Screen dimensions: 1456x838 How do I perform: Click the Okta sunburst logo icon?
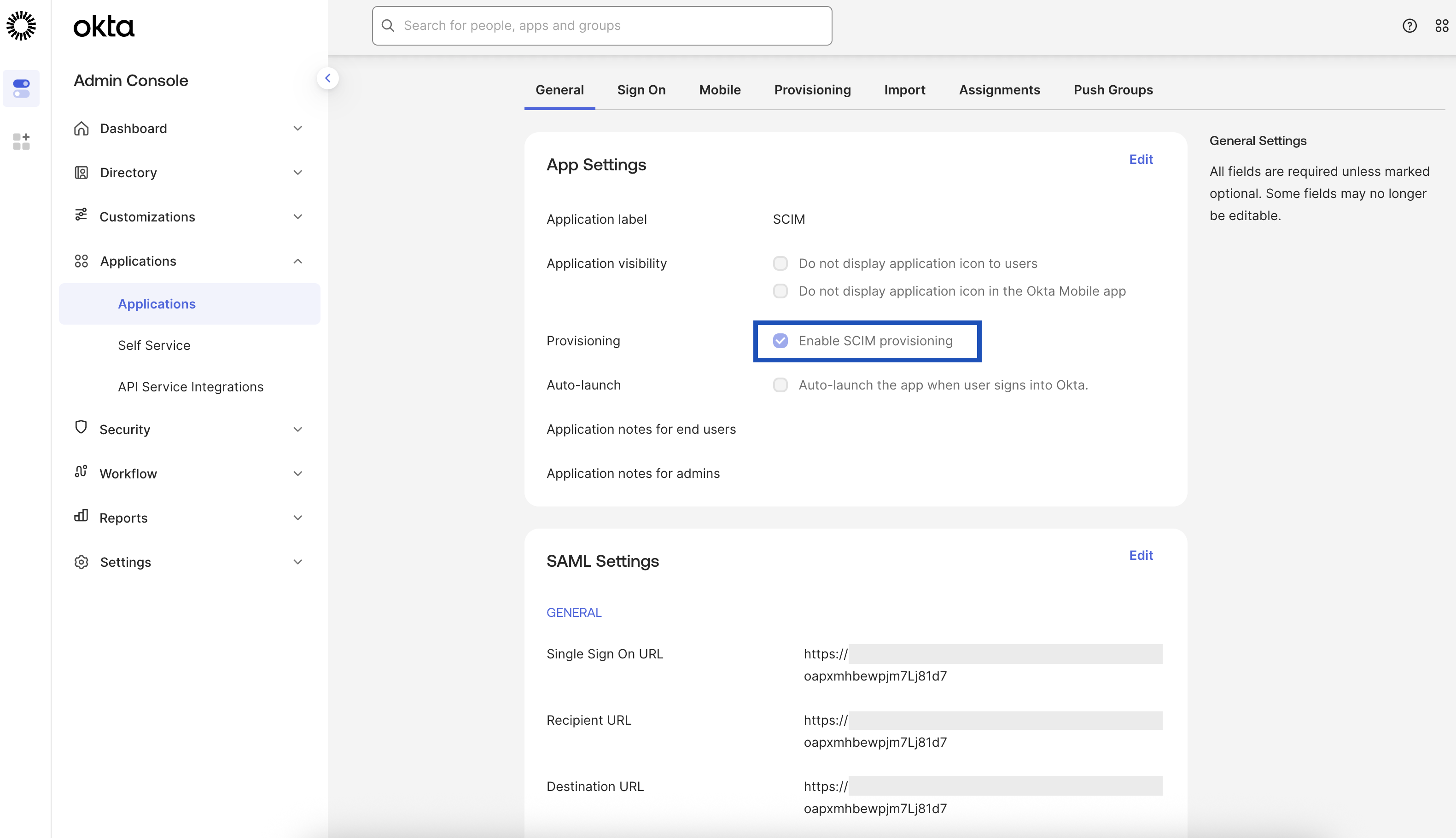[21, 26]
